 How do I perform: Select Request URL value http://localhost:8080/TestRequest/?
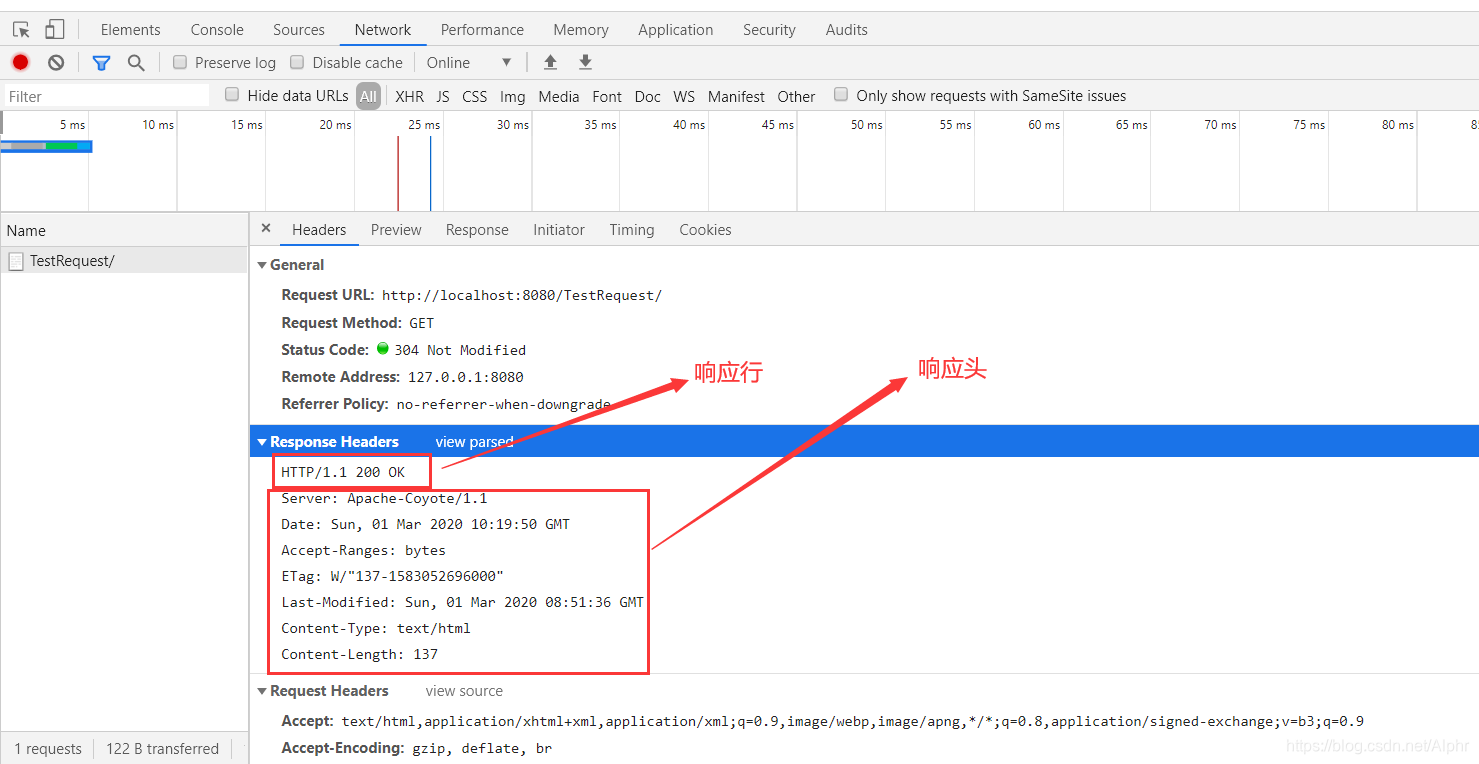click(x=522, y=296)
